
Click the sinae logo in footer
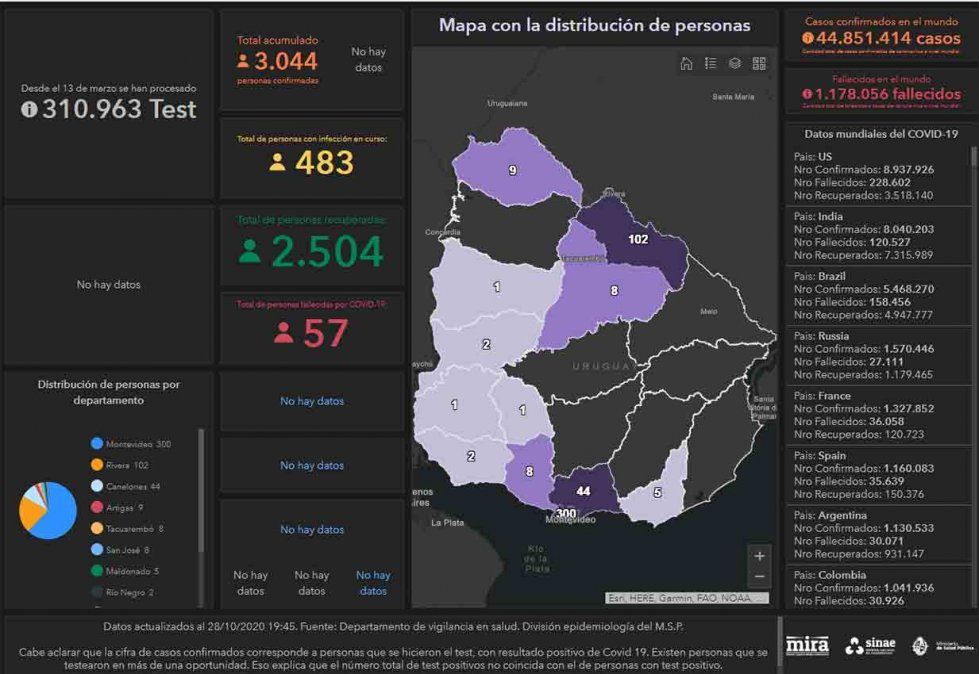870,646
